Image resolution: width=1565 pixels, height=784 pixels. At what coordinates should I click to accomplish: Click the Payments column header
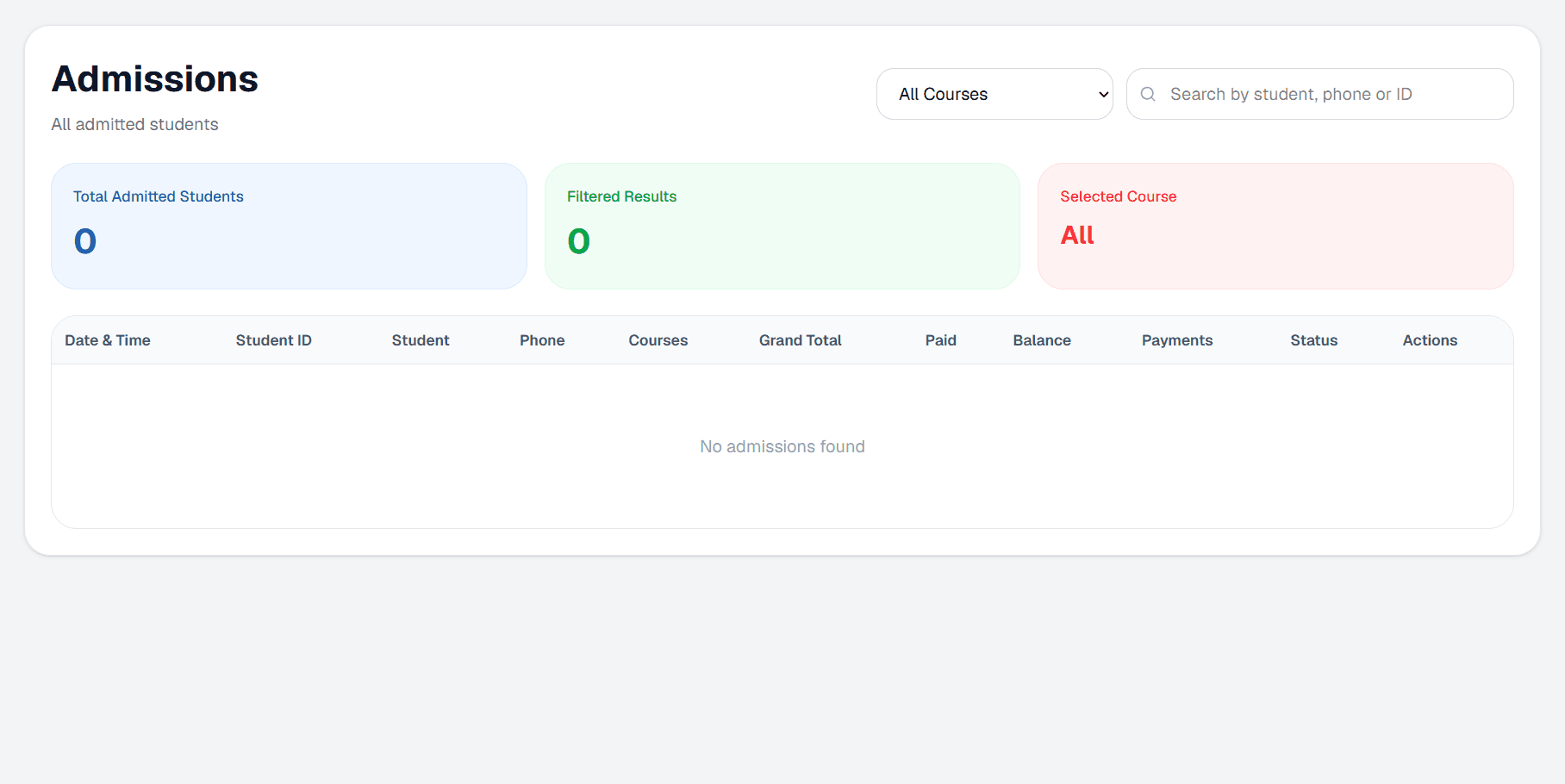point(1177,340)
